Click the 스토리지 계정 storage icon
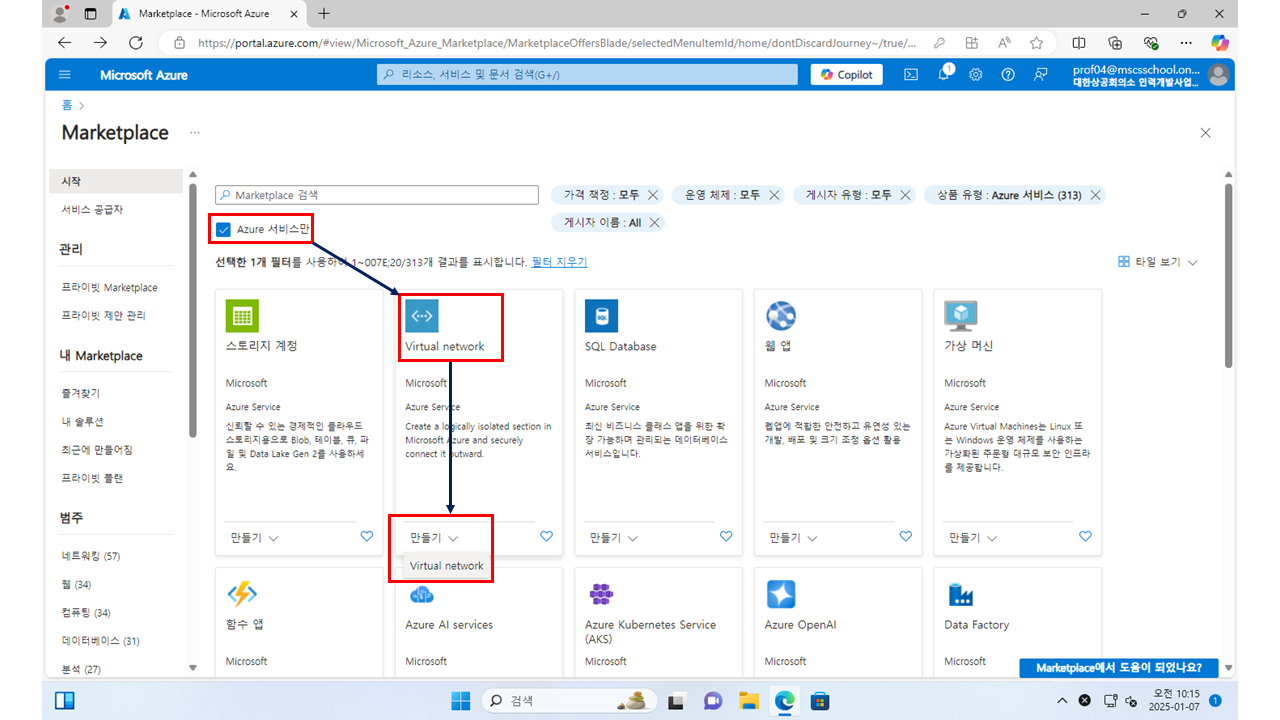 [x=241, y=316]
